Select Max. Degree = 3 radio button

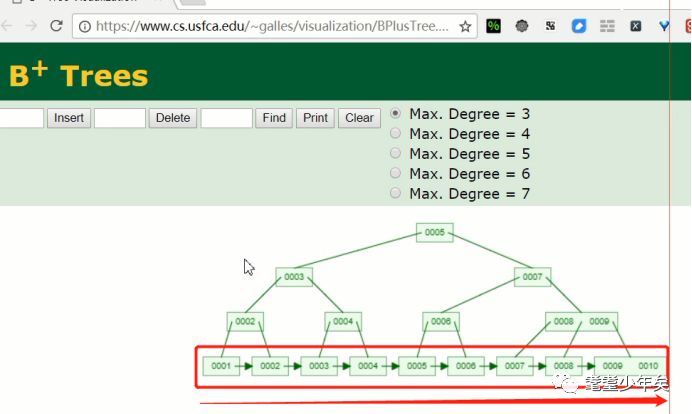395,113
